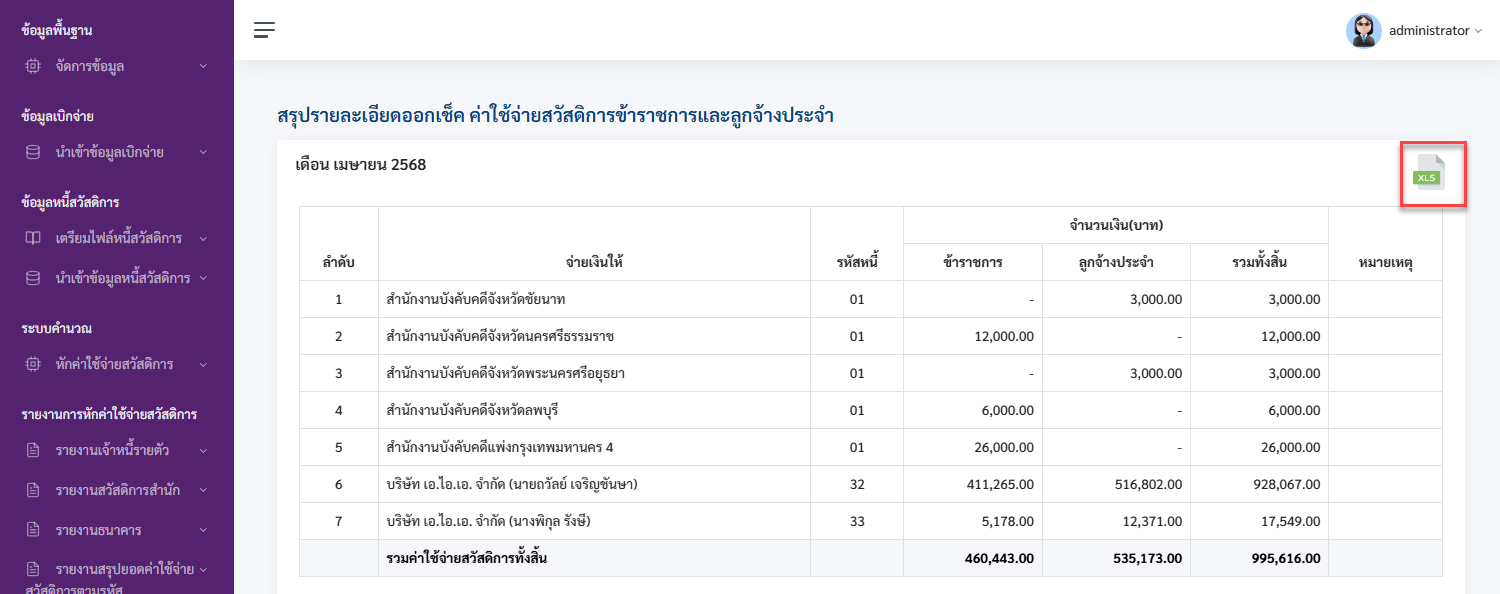1500x594 pixels.
Task: Click the document icon beside รายงานสวัสดิการสำนัก
Action: pos(33,490)
